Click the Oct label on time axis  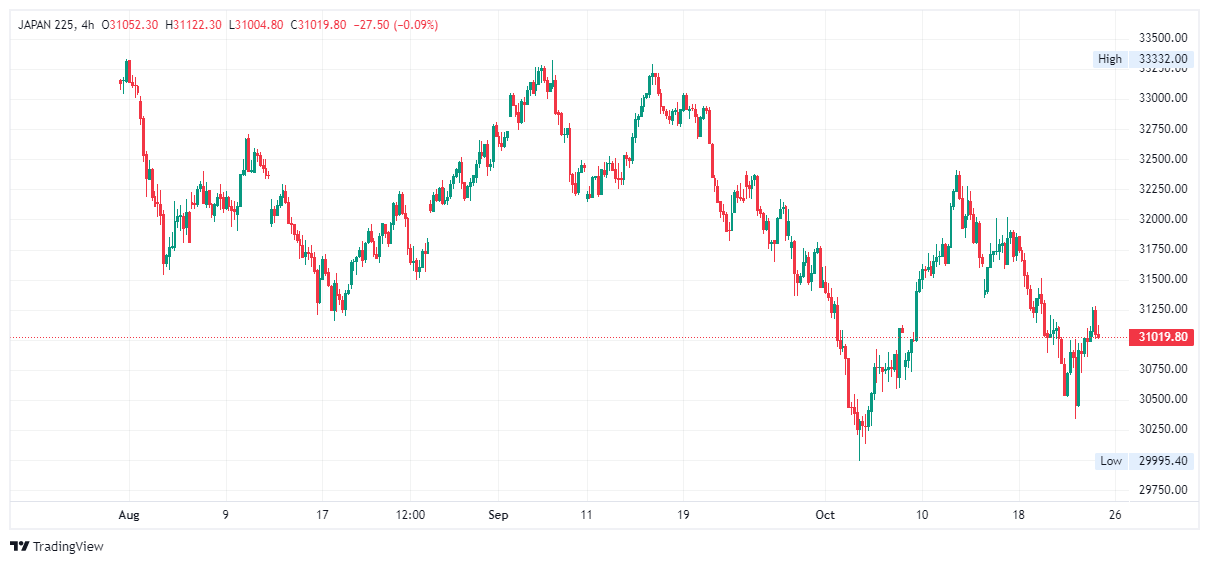tap(824, 515)
